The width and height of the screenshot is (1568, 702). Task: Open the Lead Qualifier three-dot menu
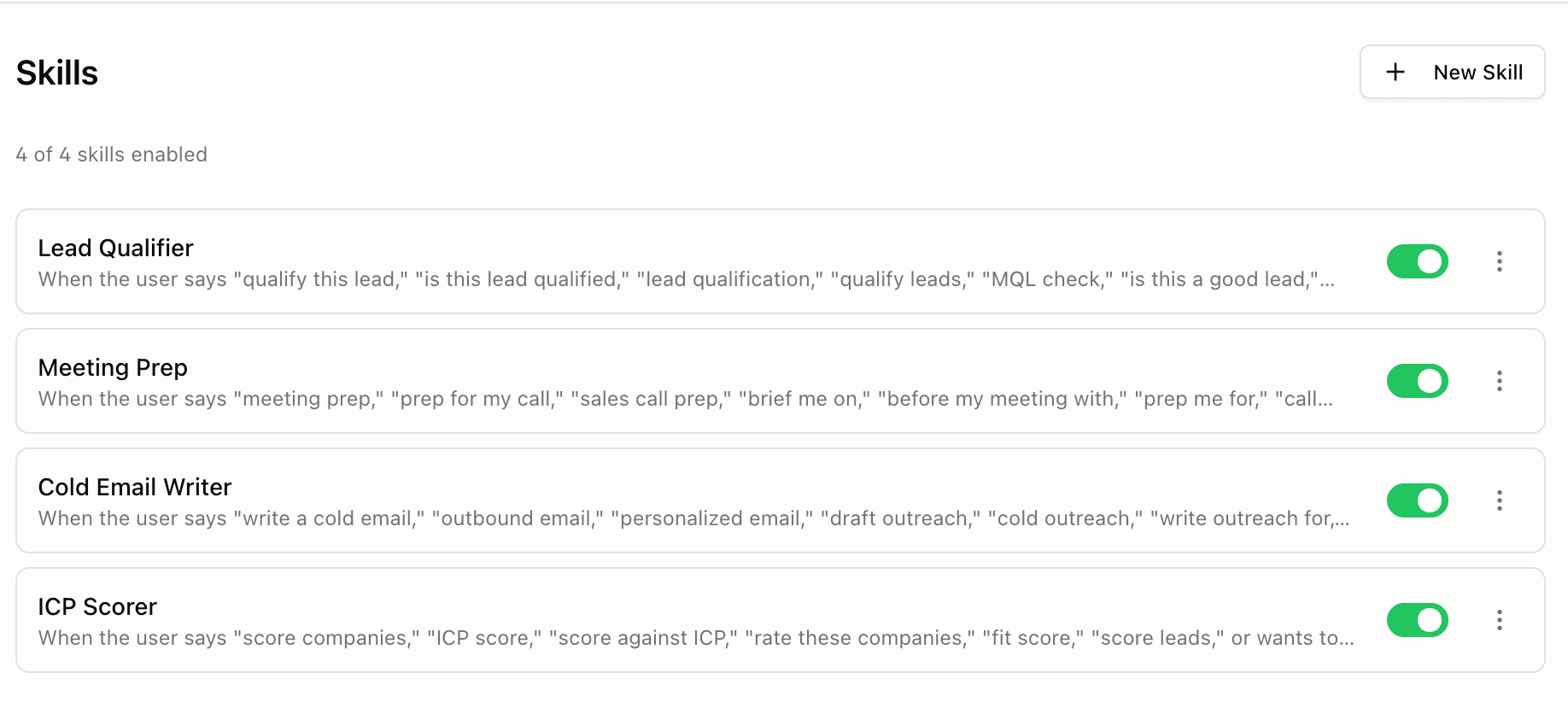[1499, 261]
